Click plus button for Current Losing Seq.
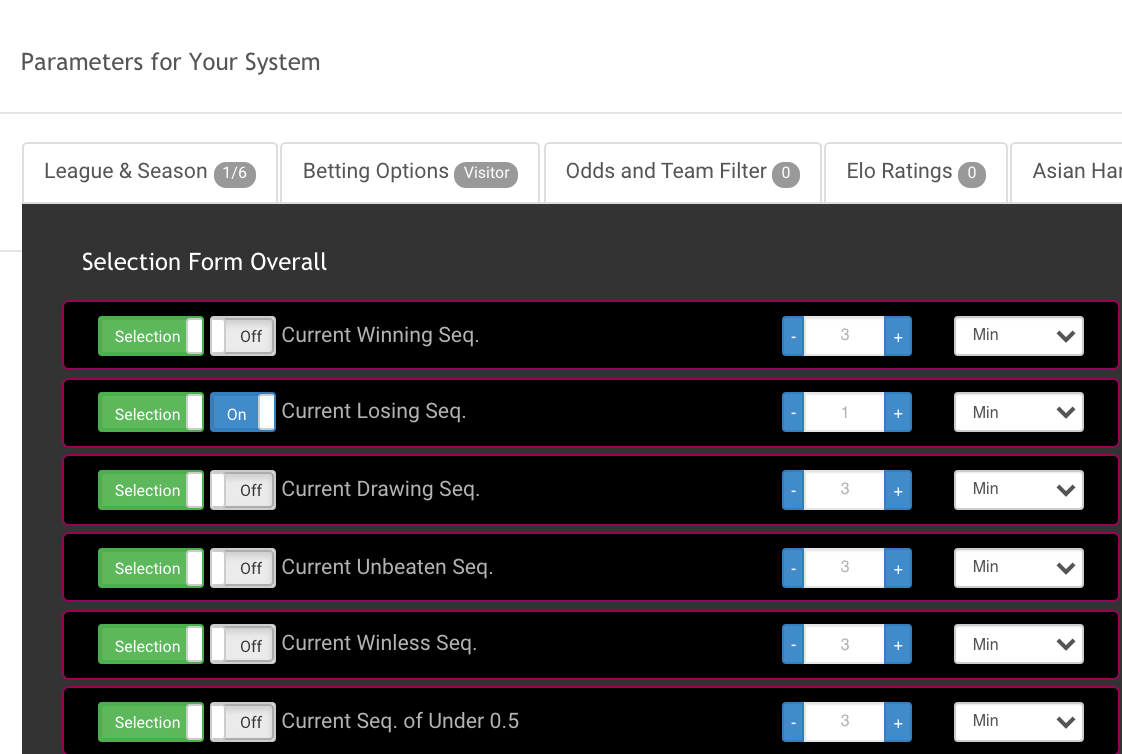Viewport: 1122px width, 754px height. [897, 413]
